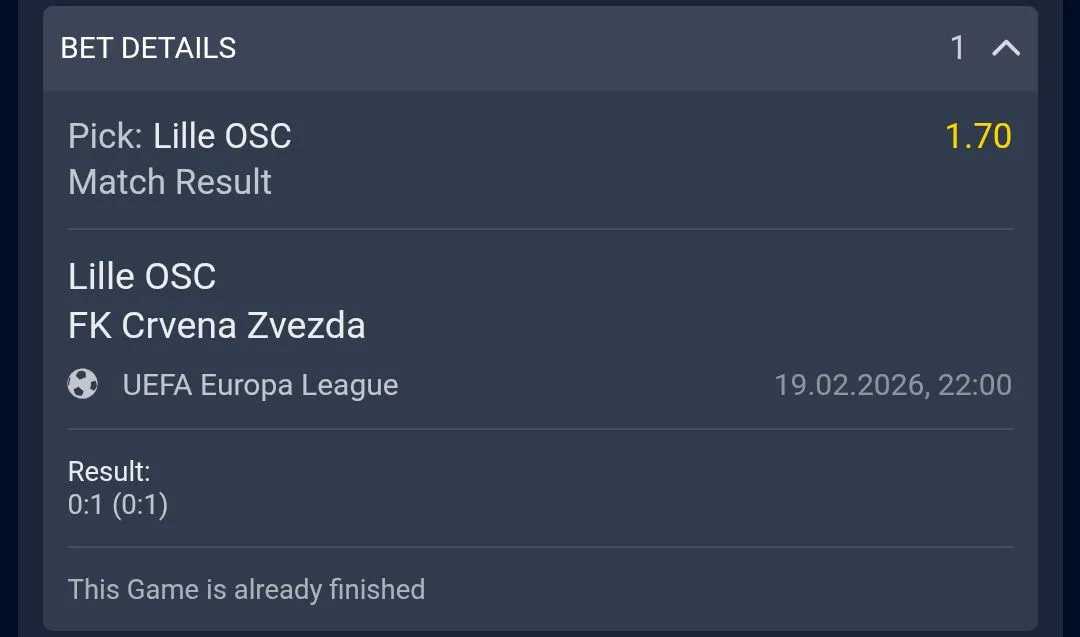Open the Lille OSC home team name

tap(142, 276)
